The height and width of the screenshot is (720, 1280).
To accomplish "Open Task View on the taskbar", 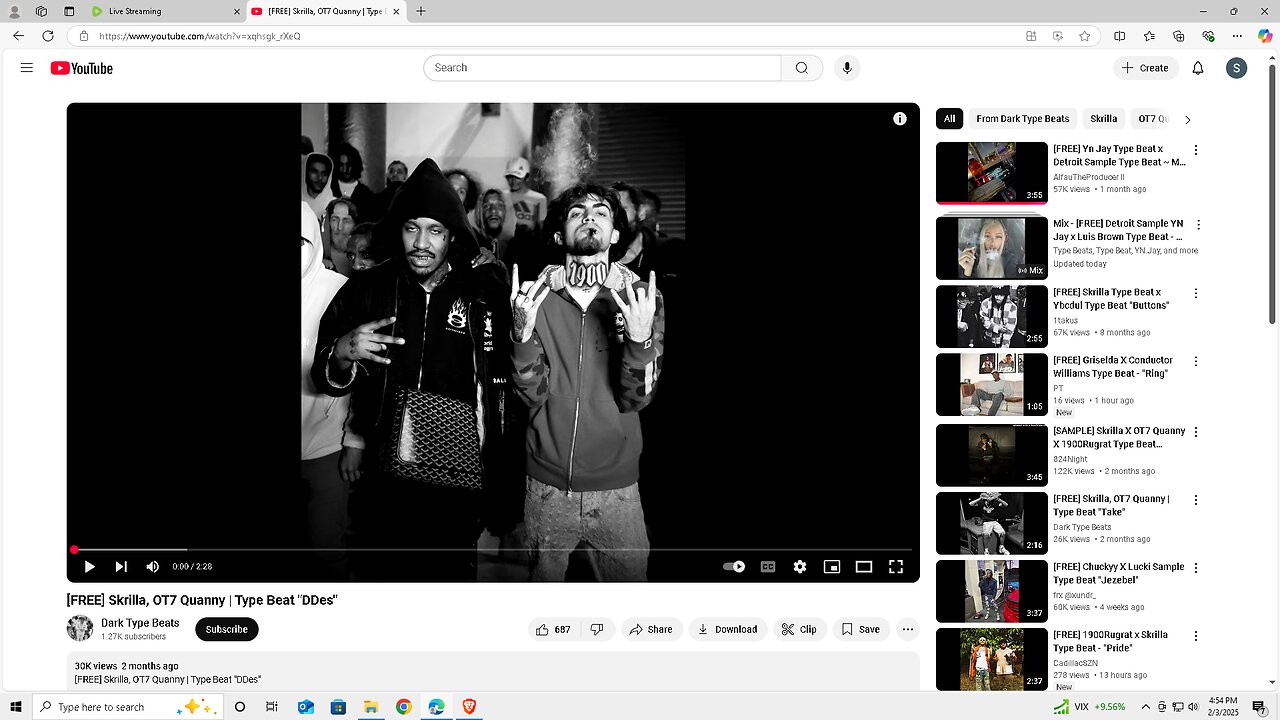I will coord(271,707).
